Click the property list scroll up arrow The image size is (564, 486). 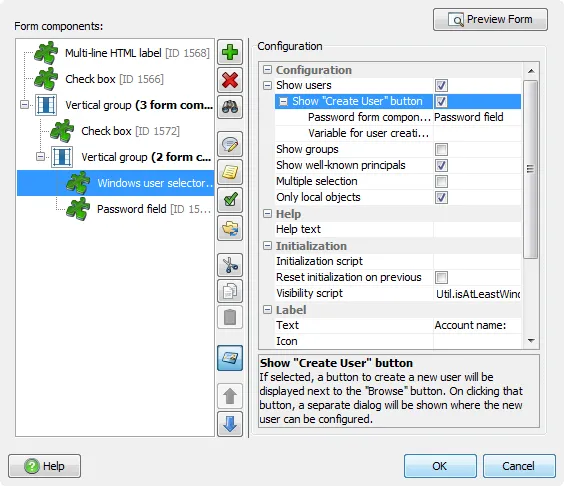click(531, 71)
